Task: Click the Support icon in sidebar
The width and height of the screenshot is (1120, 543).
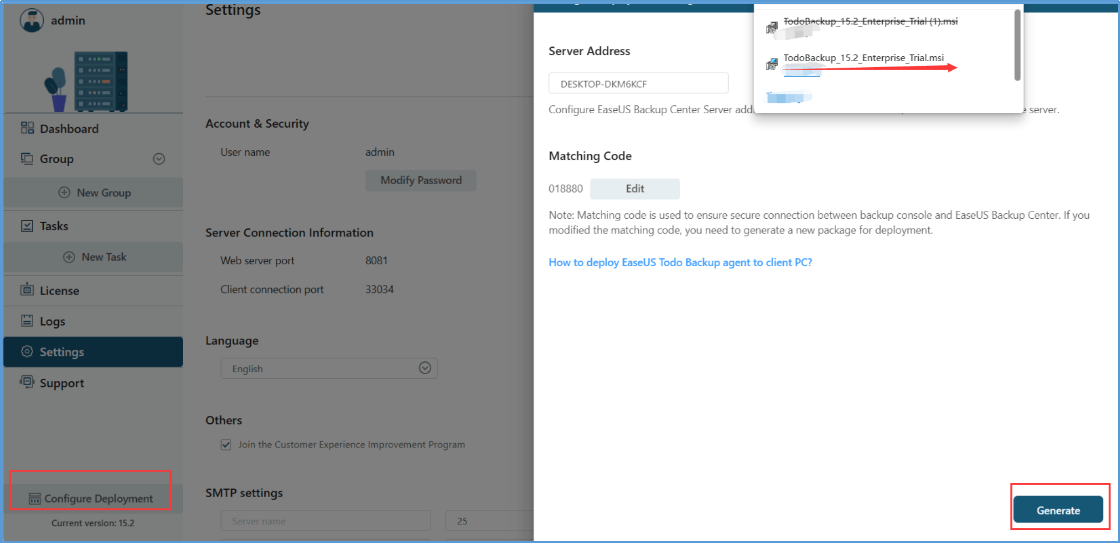Action: 28,383
